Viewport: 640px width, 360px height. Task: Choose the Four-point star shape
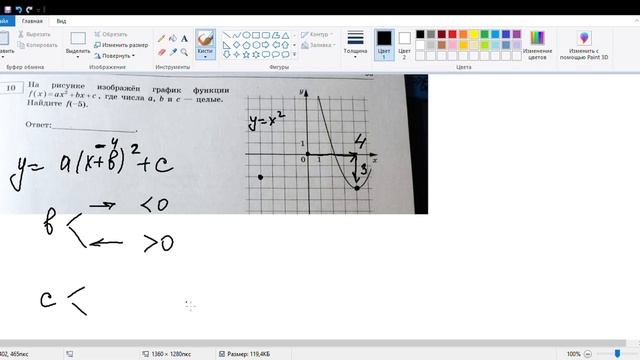[x=236, y=54]
